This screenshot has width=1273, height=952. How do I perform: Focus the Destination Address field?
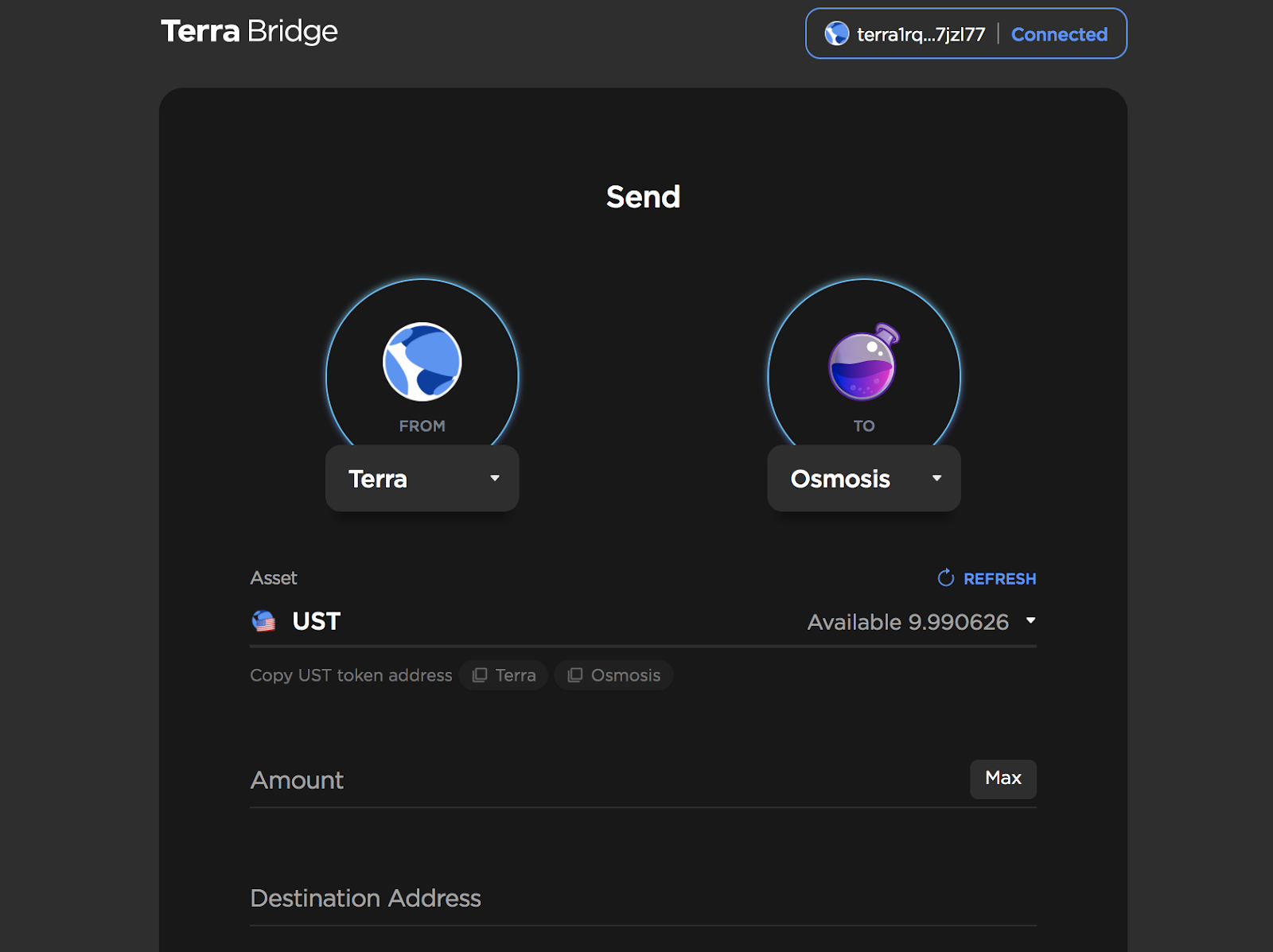point(643,899)
